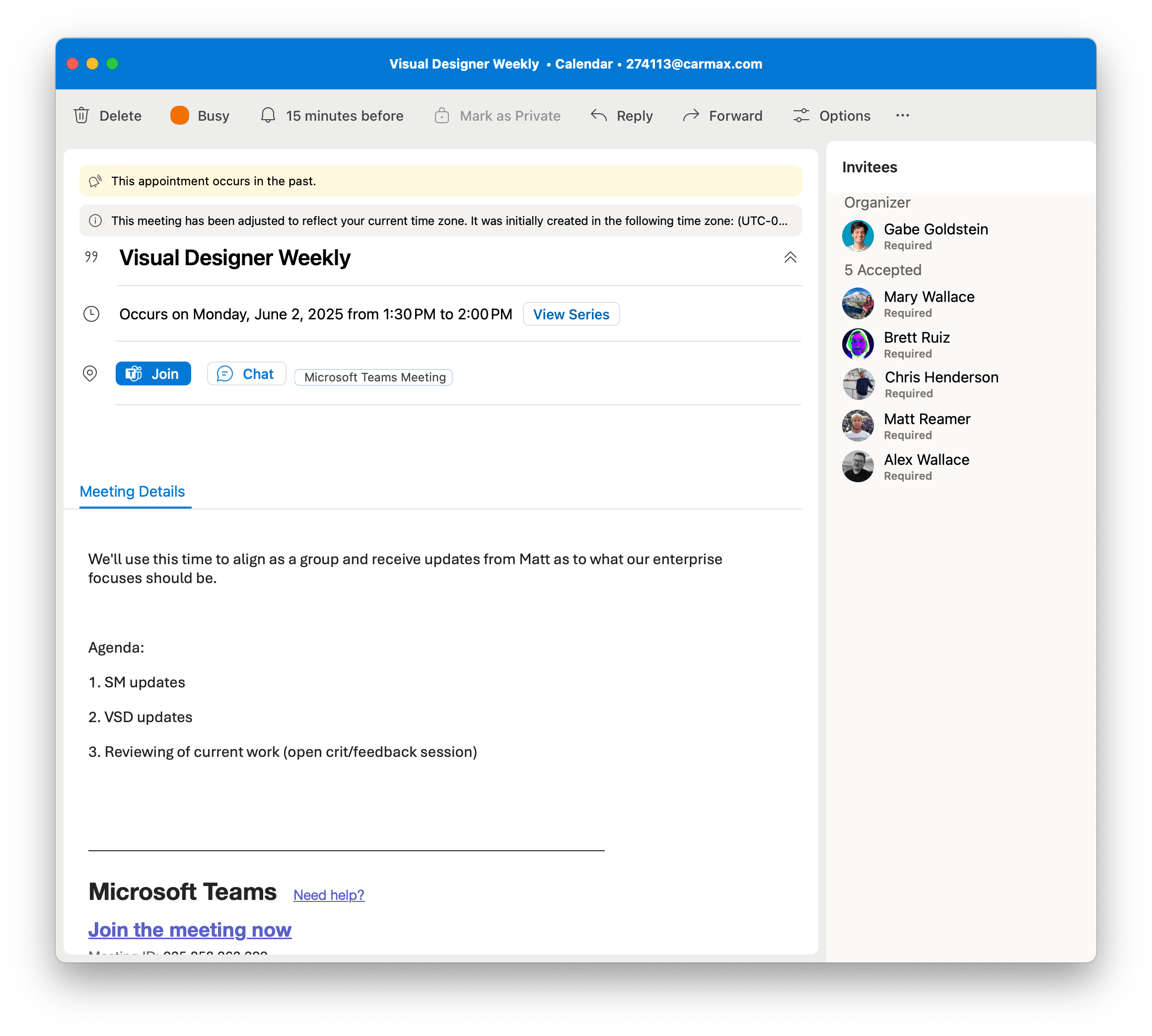Open the more actions ellipsis menu

[902, 116]
